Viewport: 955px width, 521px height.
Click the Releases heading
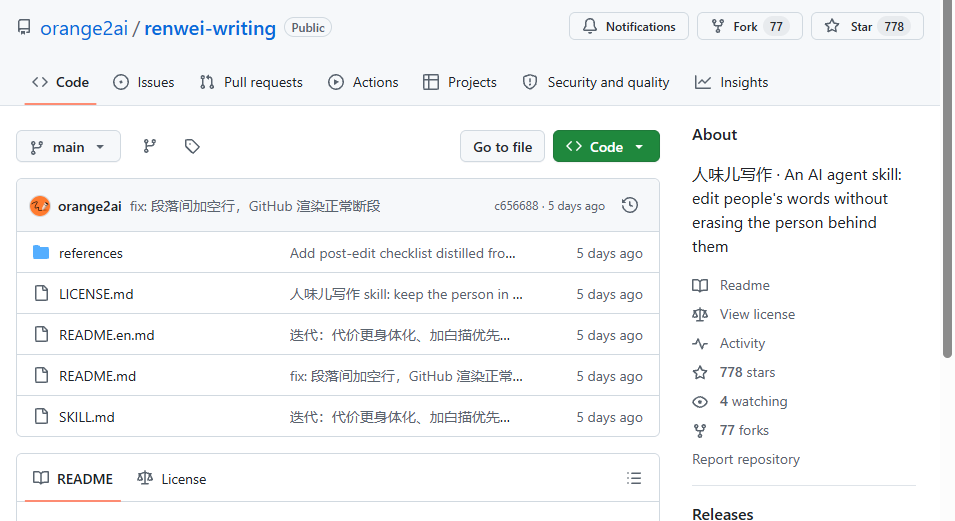click(x=722, y=514)
